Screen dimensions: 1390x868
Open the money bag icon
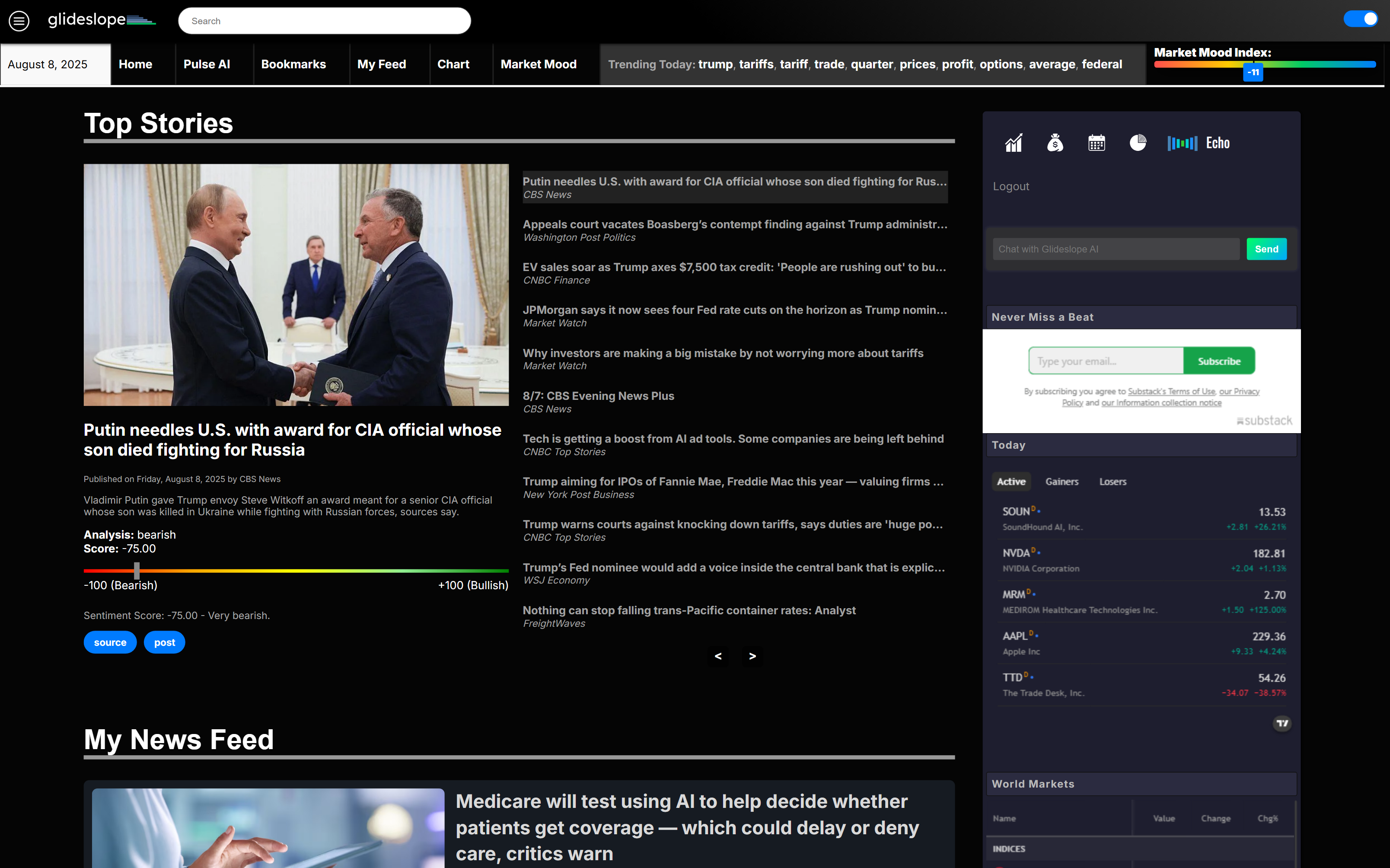tap(1055, 143)
